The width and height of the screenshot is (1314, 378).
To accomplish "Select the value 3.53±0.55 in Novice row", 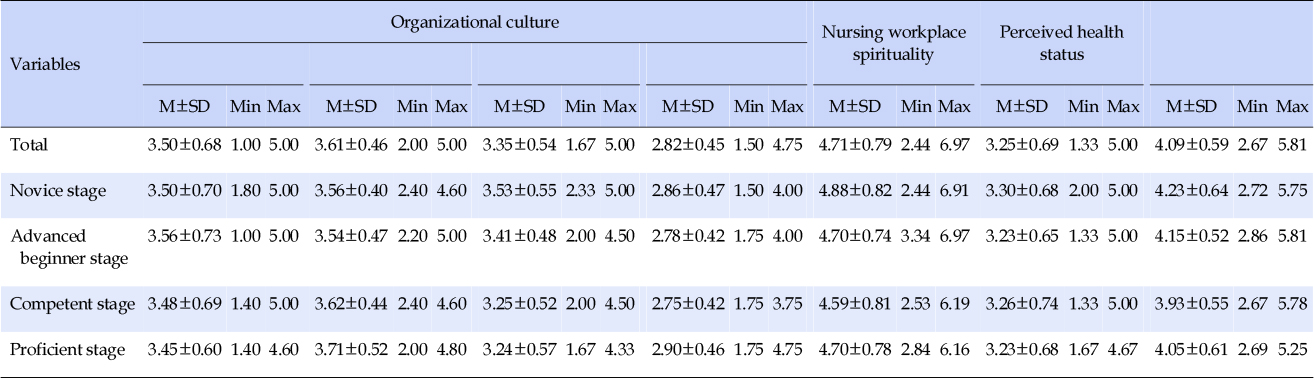I will pyautogui.click(x=517, y=187).
